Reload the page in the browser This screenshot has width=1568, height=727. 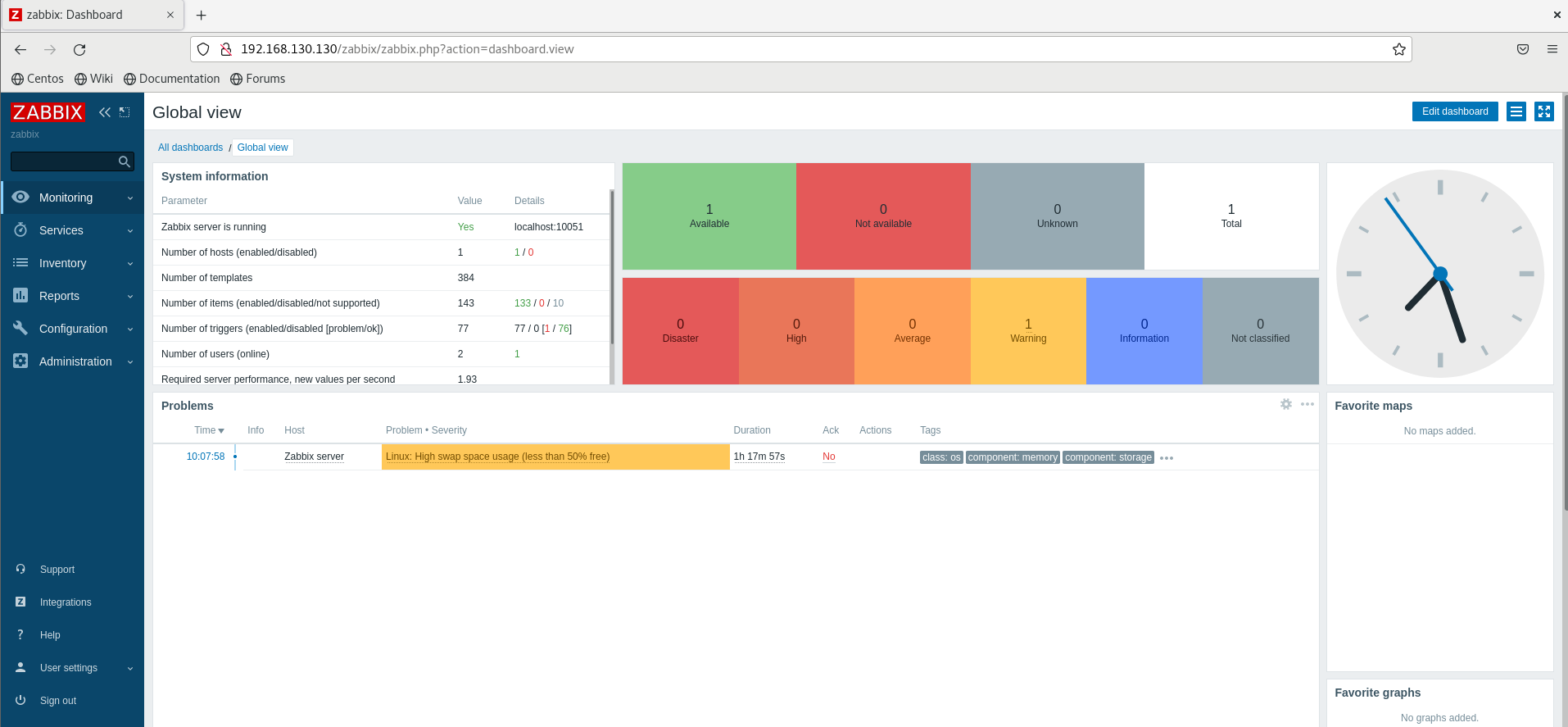pos(79,50)
